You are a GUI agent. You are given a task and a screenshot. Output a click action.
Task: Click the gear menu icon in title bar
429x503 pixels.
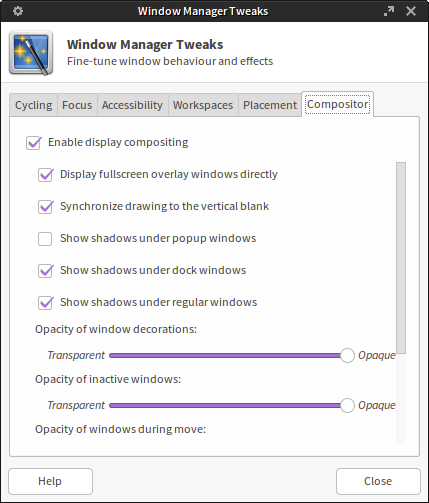pos(18,11)
